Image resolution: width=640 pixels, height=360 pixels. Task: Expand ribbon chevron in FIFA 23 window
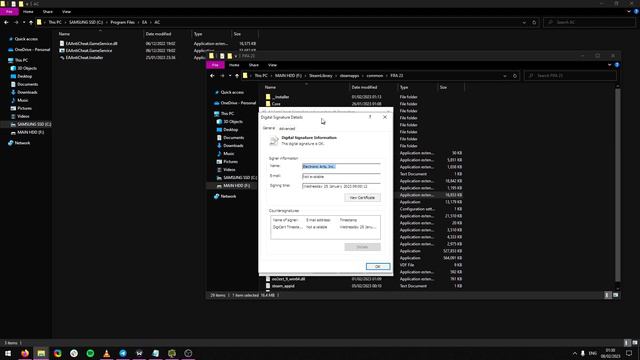609,65
